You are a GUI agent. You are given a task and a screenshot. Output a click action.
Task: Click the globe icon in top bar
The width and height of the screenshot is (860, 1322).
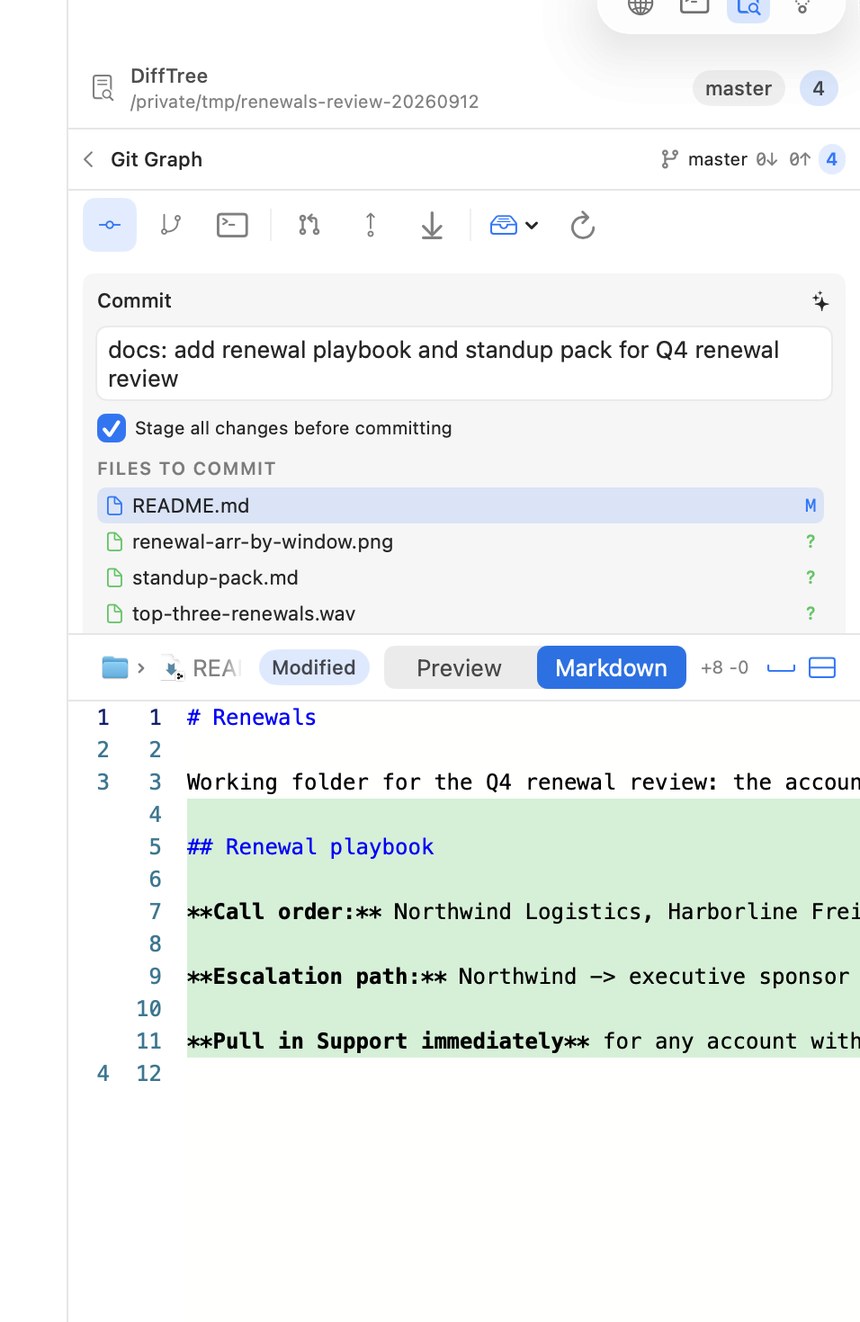click(x=640, y=7)
